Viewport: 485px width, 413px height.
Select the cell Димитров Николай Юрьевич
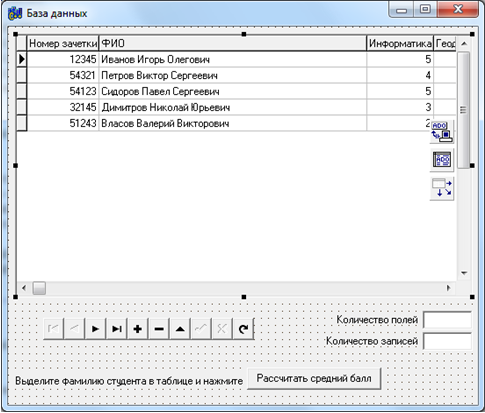click(x=233, y=107)
